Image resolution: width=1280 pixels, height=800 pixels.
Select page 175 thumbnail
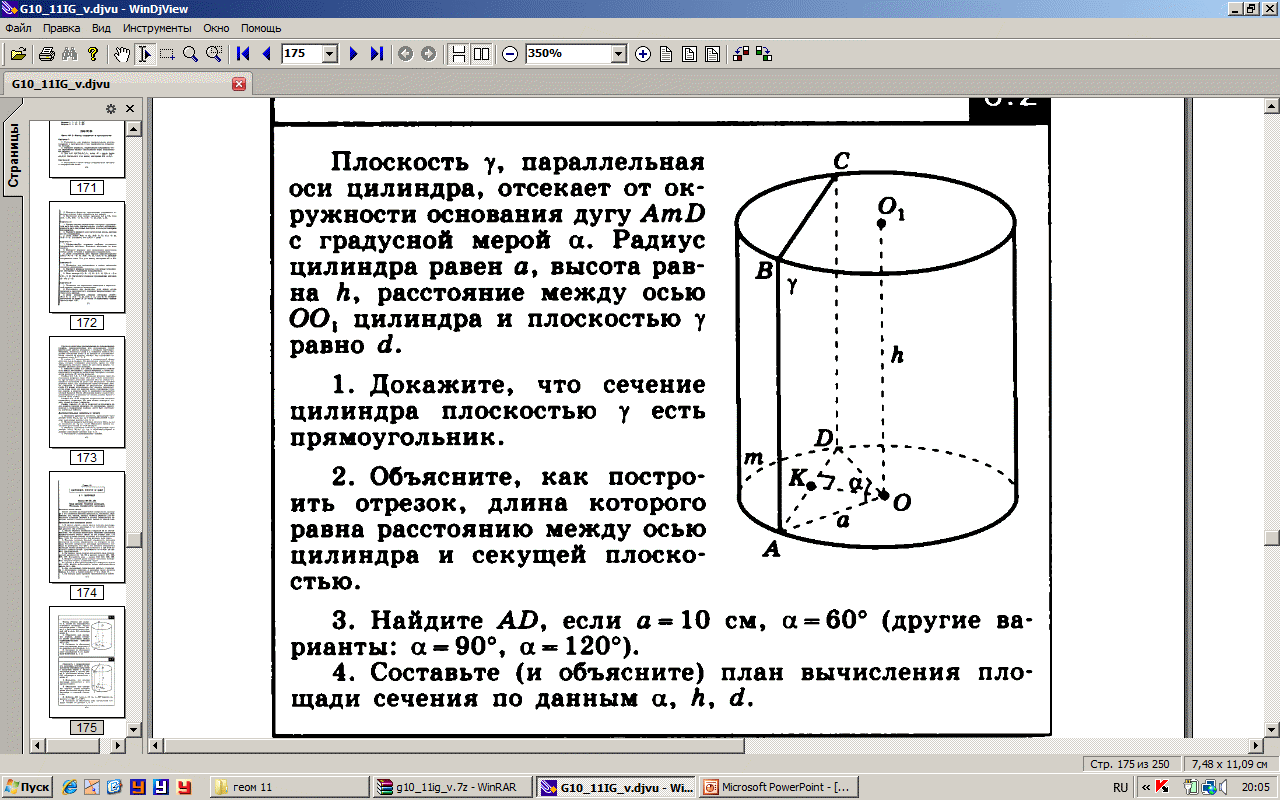[87, 662]
